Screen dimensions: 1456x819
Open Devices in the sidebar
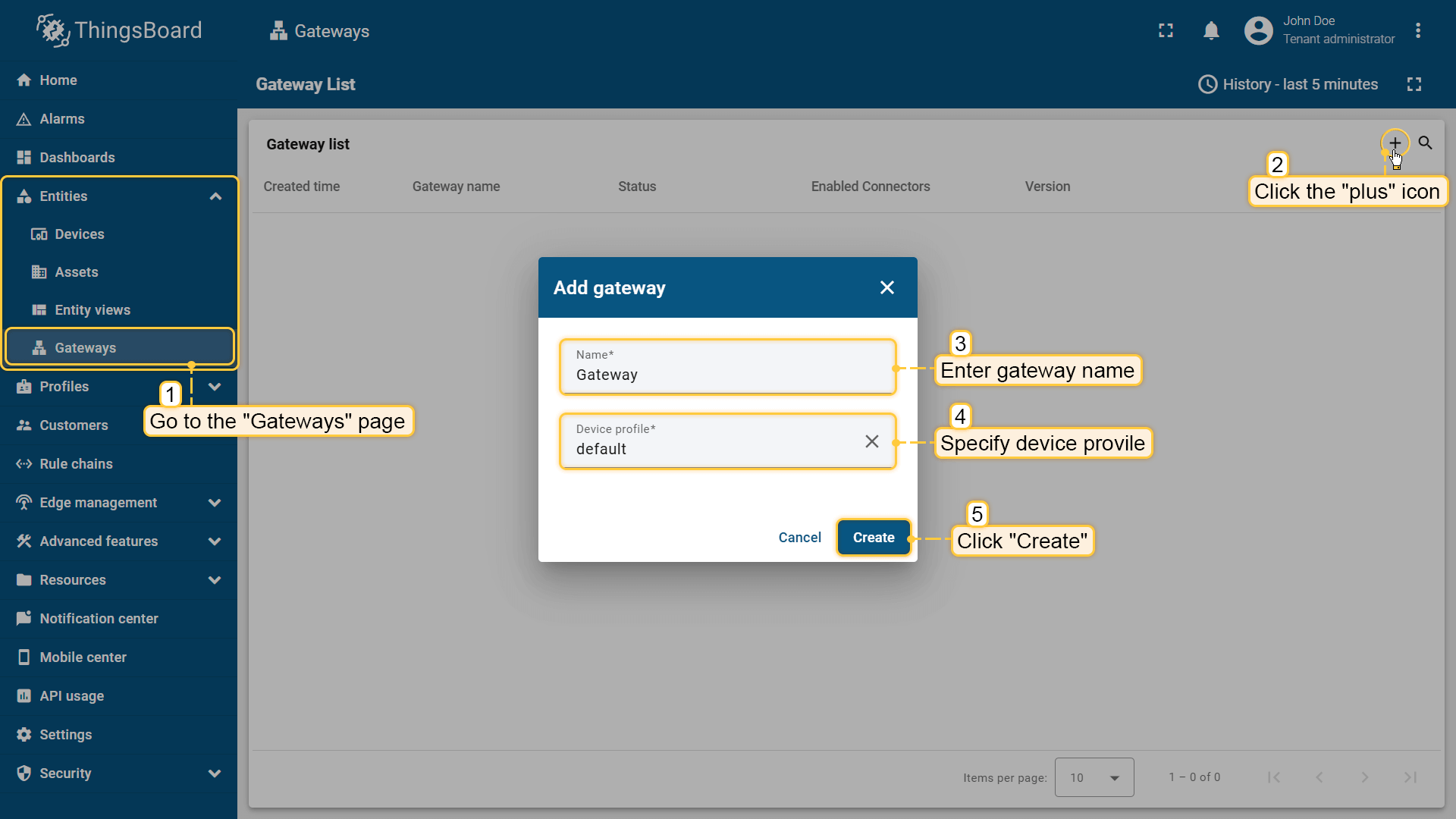coord(79,234)
